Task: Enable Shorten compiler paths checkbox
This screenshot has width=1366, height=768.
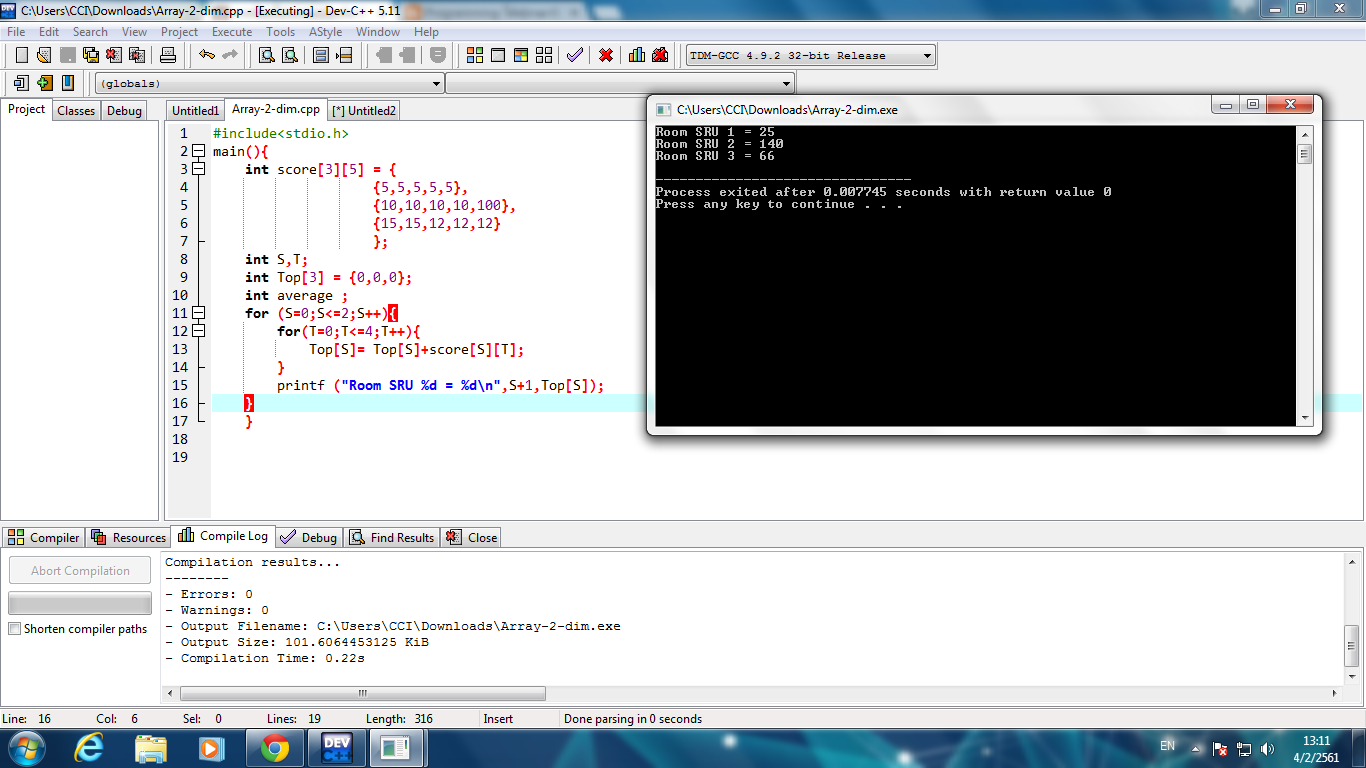Action: coord(14,629)
